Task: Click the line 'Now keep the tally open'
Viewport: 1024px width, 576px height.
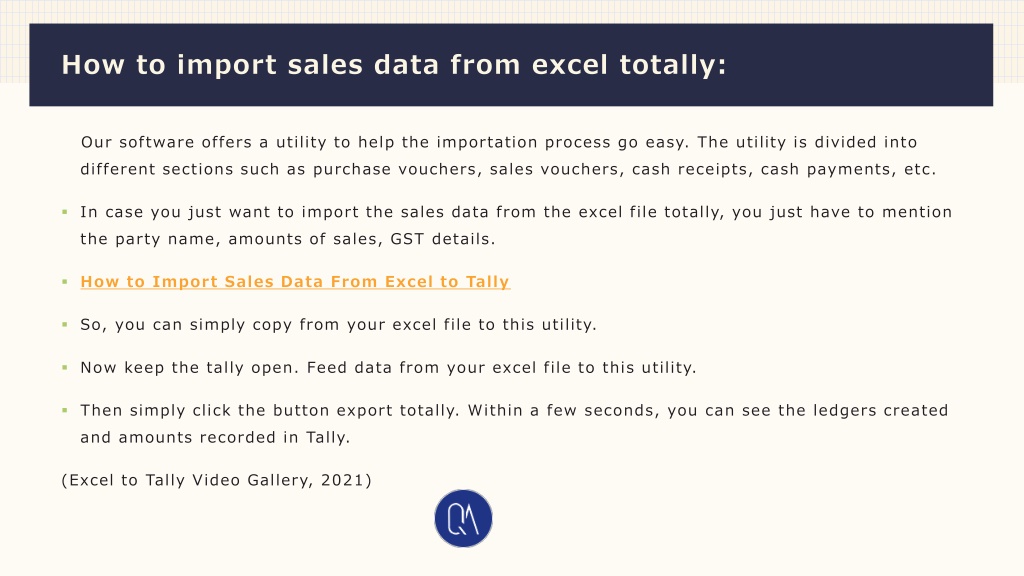Action: click(388, 368)
